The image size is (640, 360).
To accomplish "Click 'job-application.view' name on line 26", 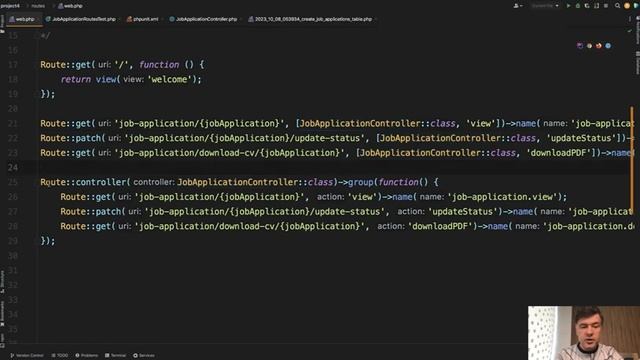I will pos(503,197).
